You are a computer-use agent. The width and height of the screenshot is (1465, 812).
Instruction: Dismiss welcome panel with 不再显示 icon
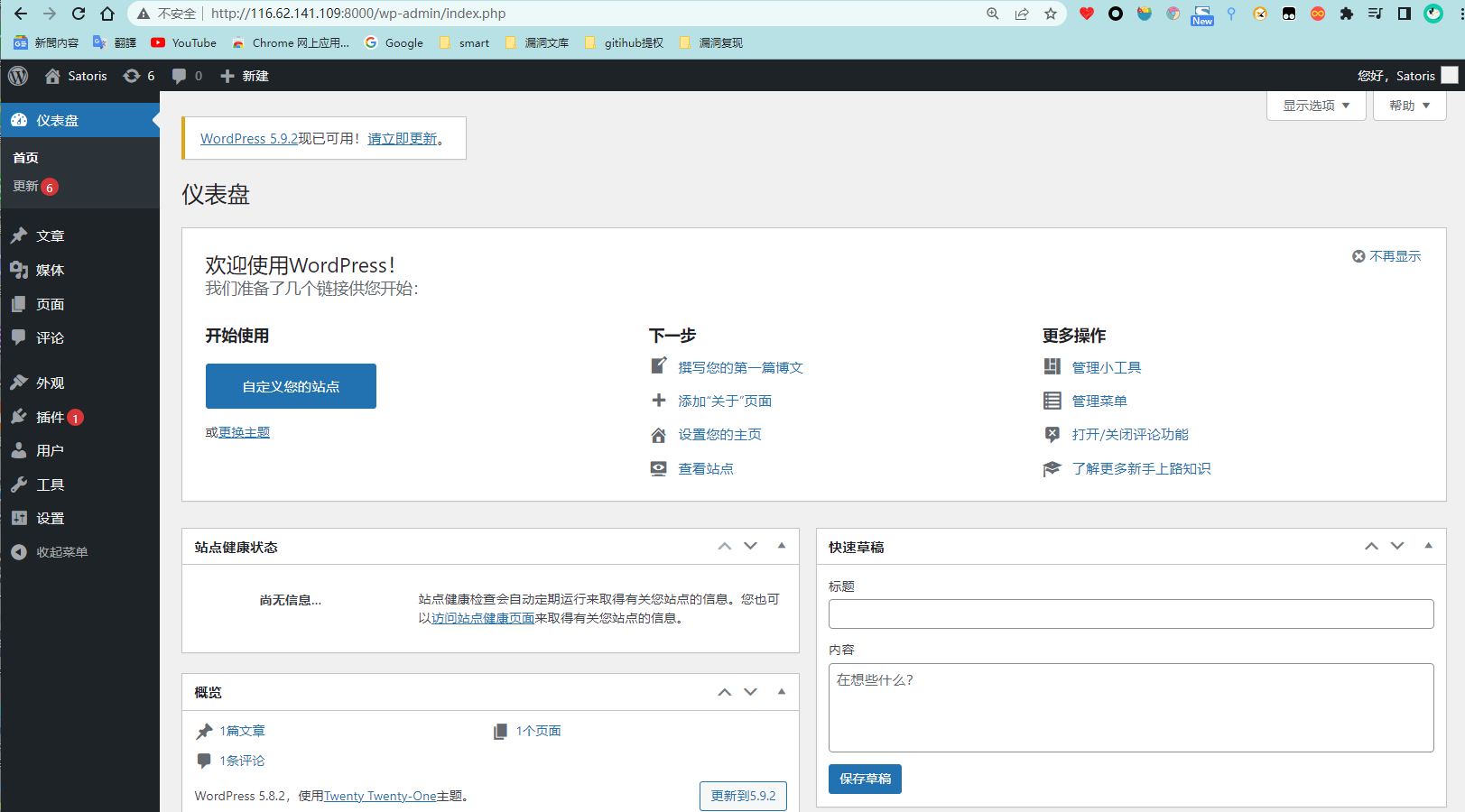(1358, 256)
